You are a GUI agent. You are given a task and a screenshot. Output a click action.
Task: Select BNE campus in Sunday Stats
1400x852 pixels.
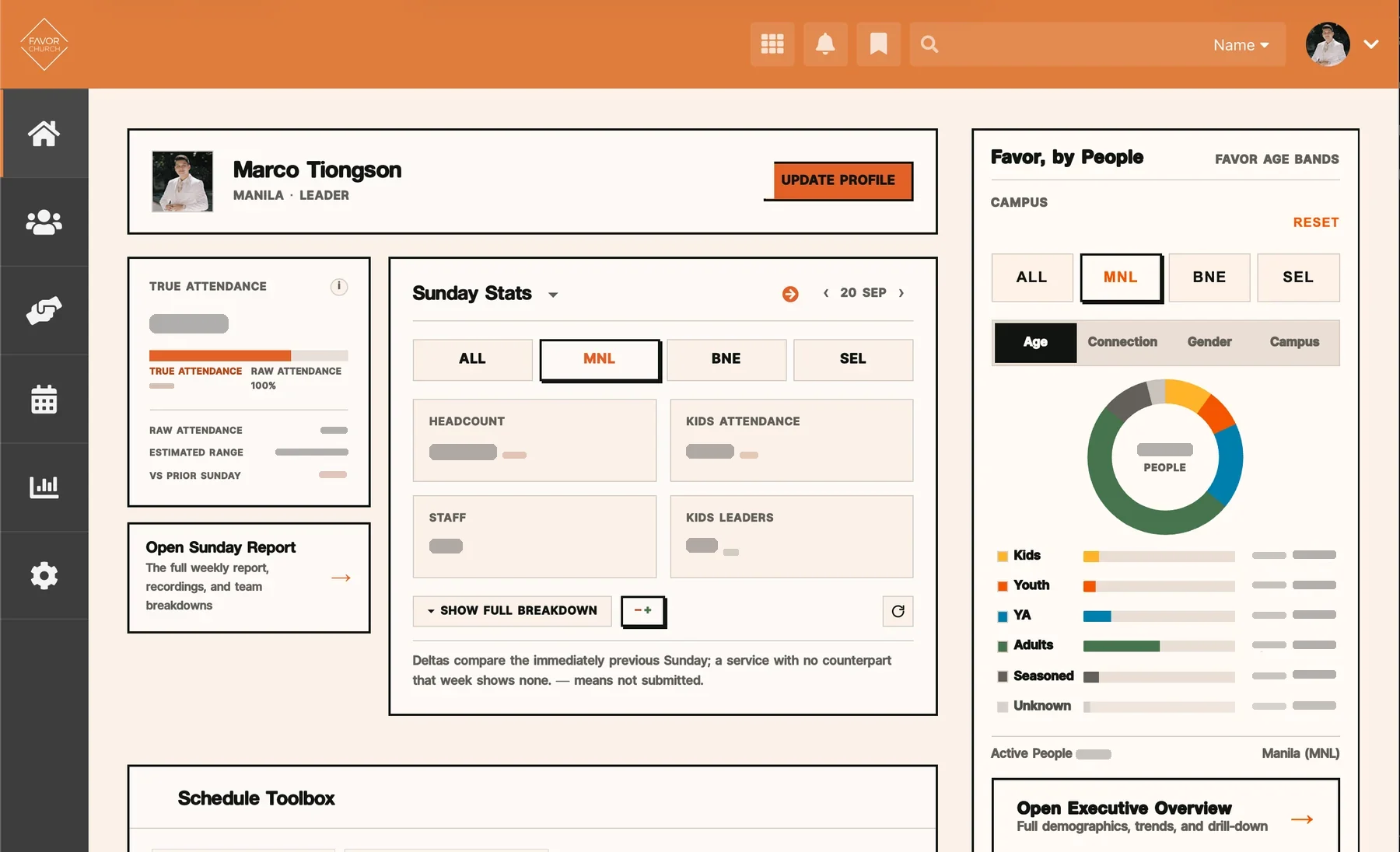pos(726,359)
